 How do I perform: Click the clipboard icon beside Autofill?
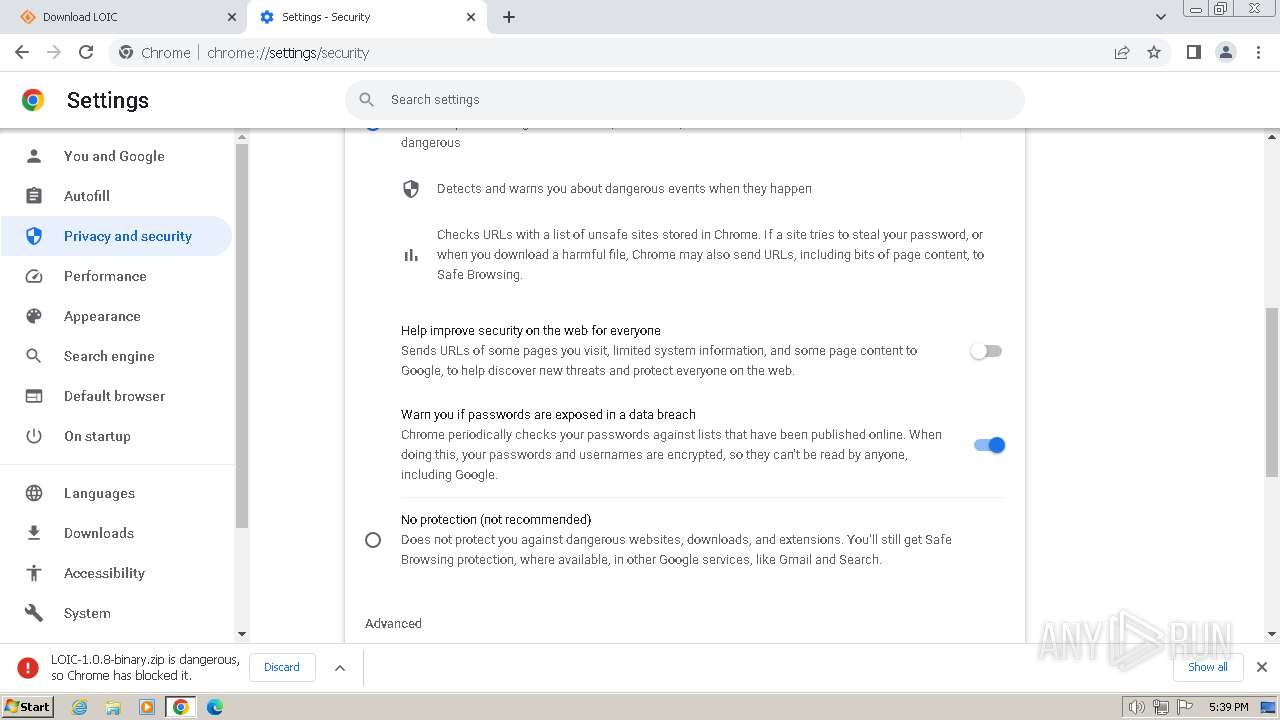point(34,196)
